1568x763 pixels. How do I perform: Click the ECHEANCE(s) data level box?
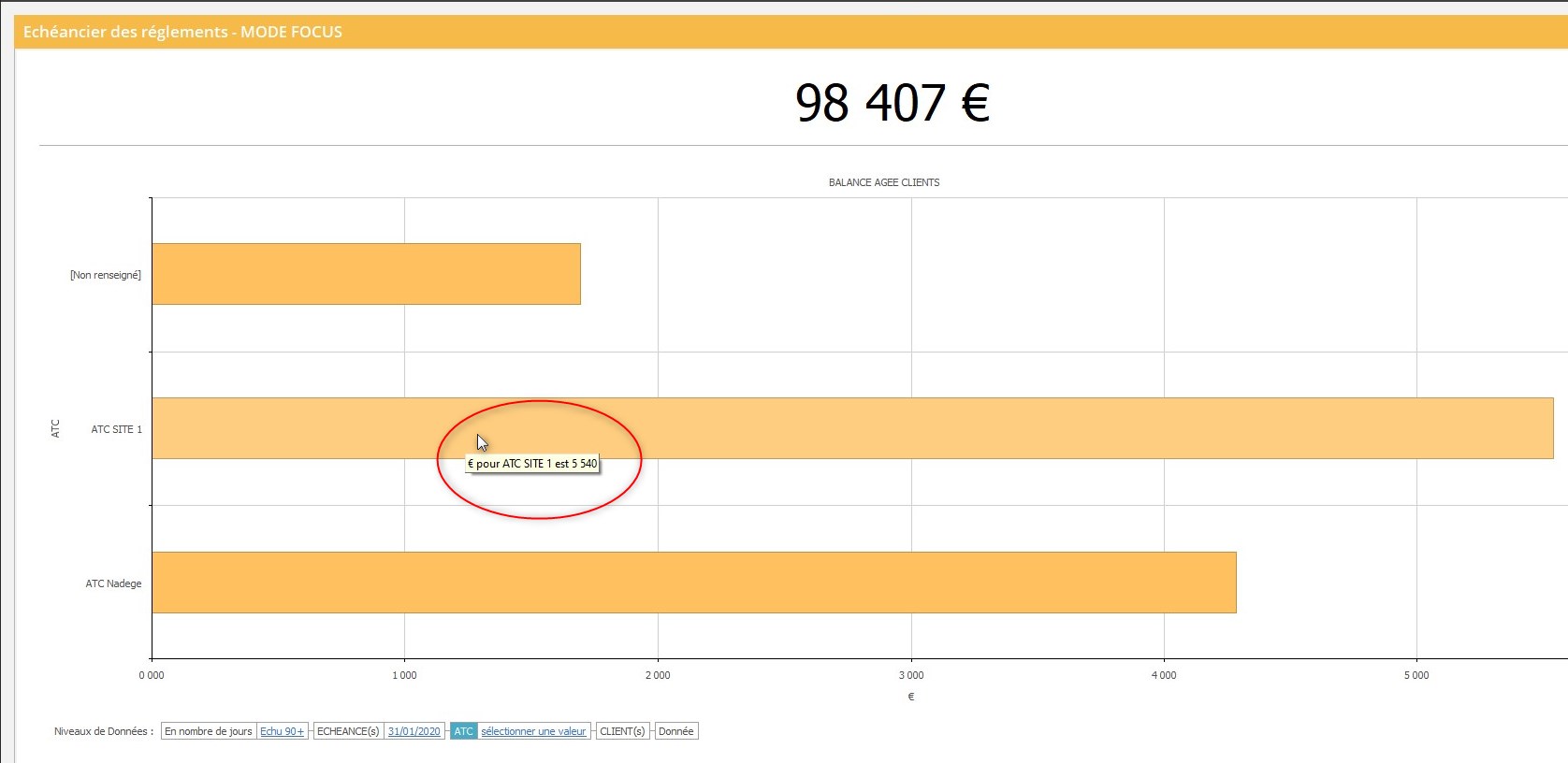tap(347, 731)
